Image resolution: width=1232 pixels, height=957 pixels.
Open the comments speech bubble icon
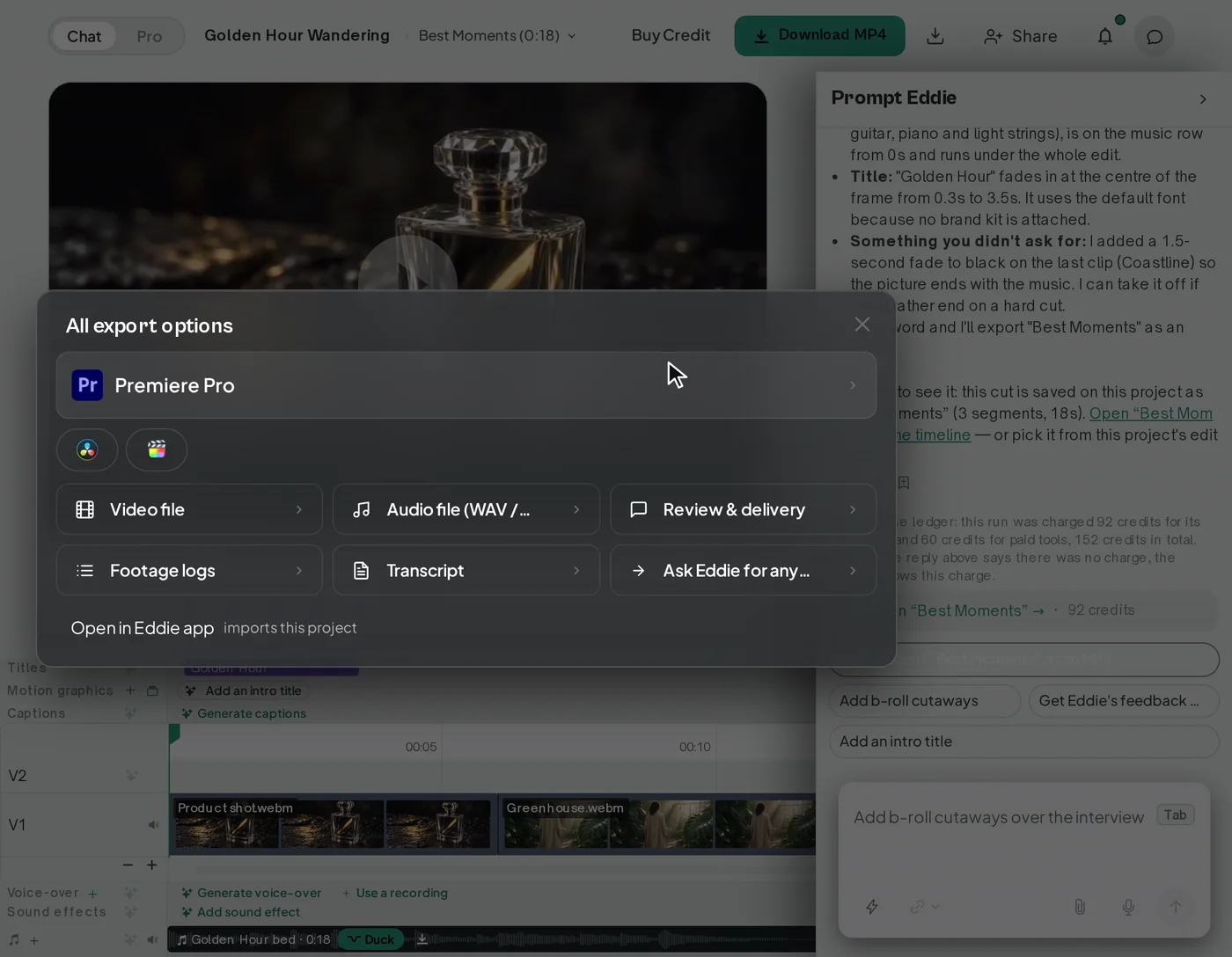1155,37
